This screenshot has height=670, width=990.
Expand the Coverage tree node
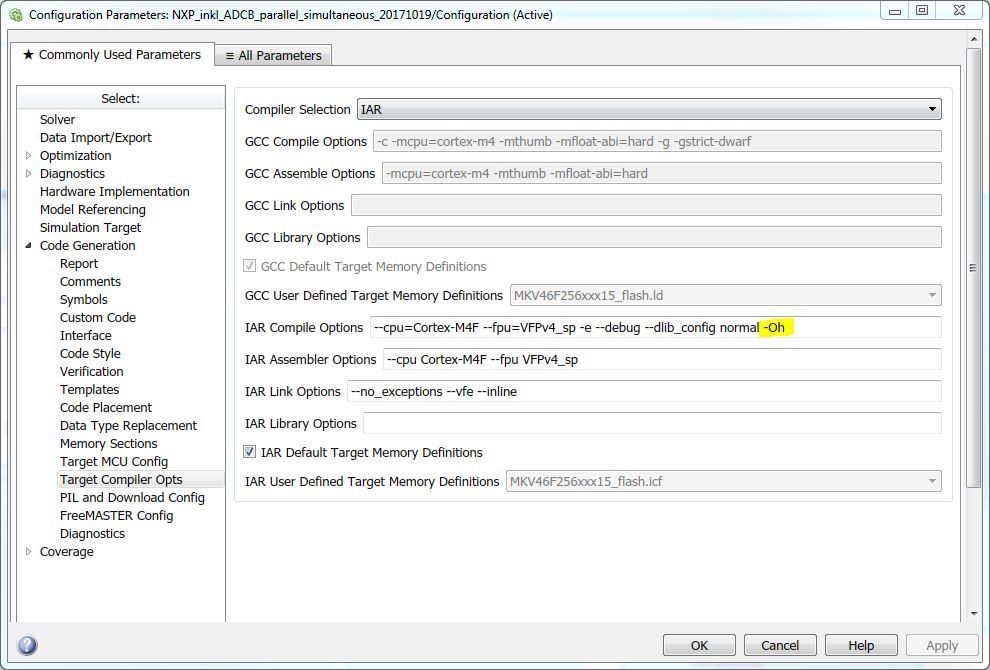[x=28, y=551]
